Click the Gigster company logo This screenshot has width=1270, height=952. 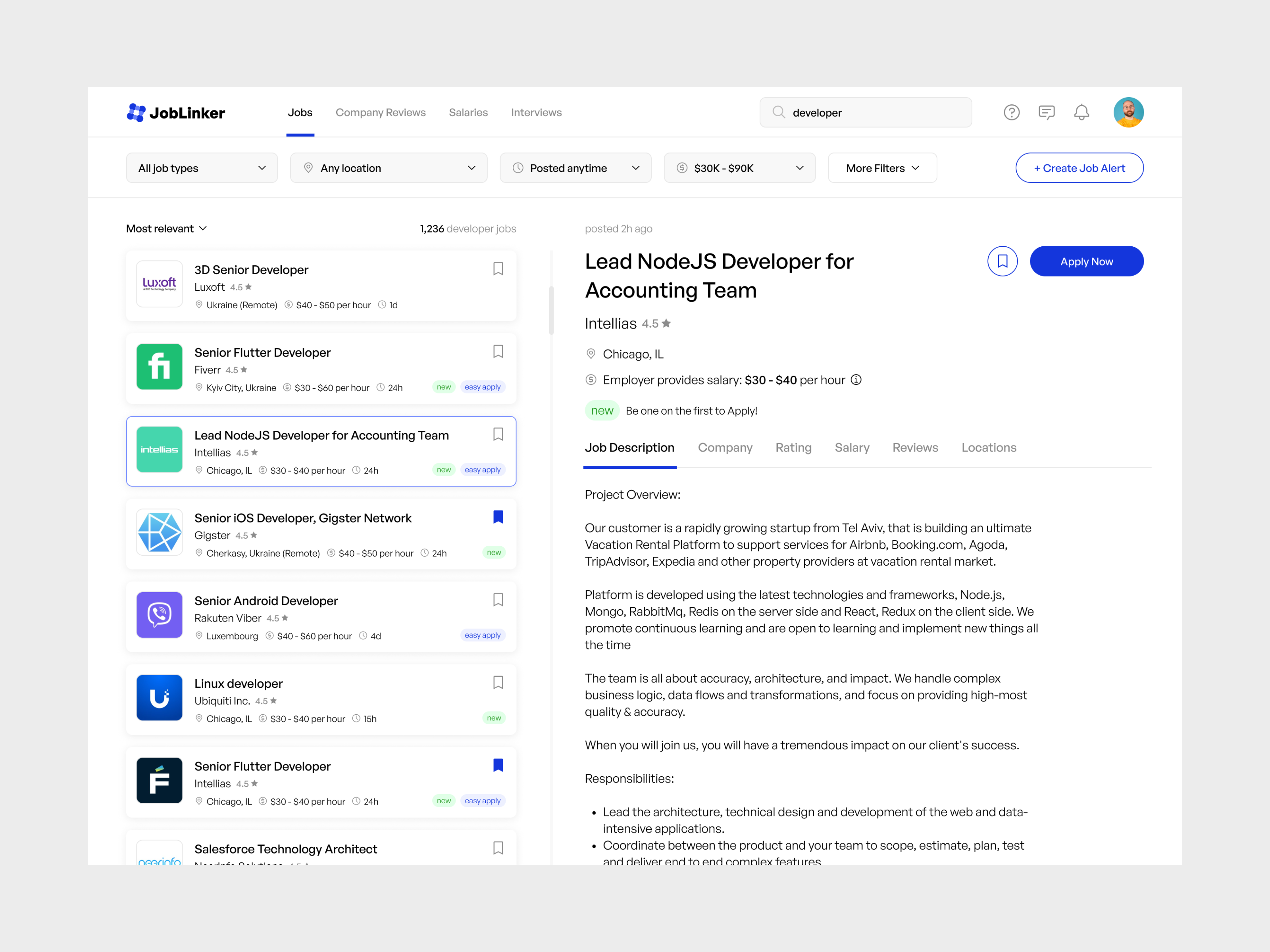click(160, 532)
